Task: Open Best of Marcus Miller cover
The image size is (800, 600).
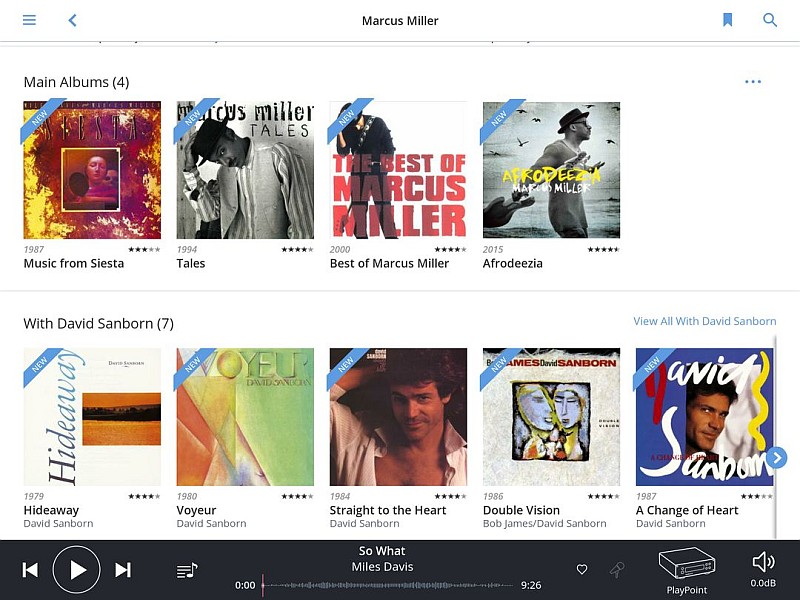Action: point(398,170)
